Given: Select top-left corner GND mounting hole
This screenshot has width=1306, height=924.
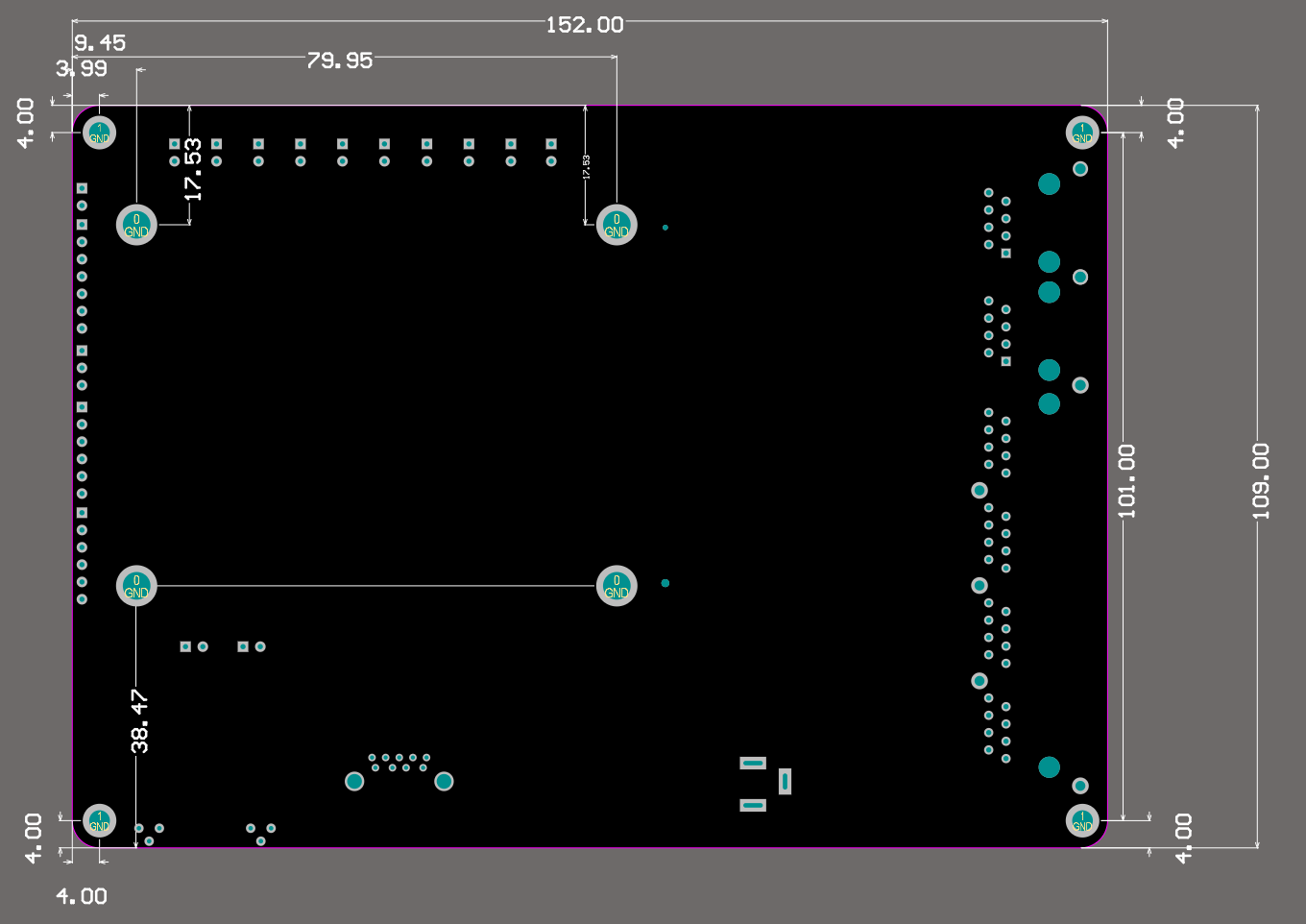Looking at the screenshot, I should [x=99, y=133].
